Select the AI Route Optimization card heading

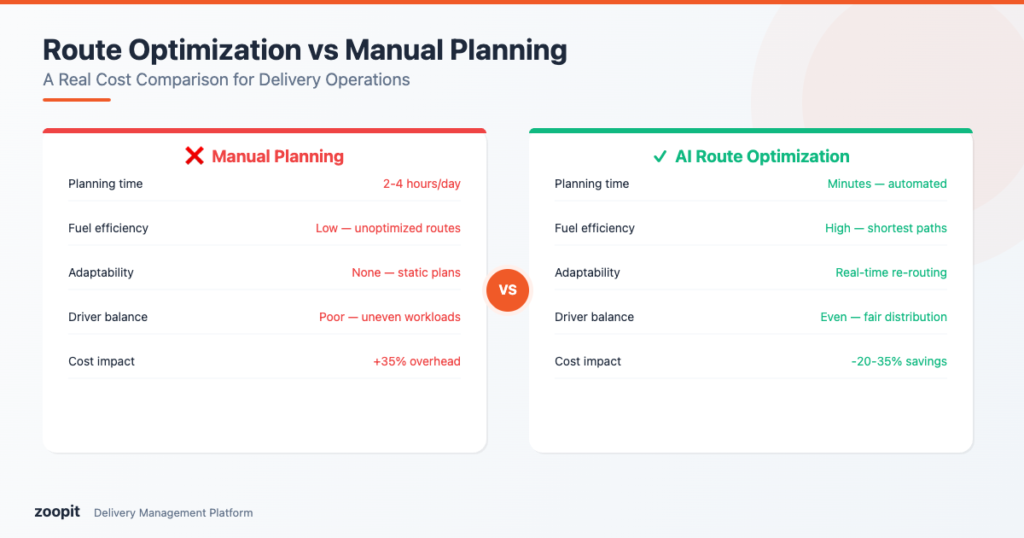coord(762,156)
